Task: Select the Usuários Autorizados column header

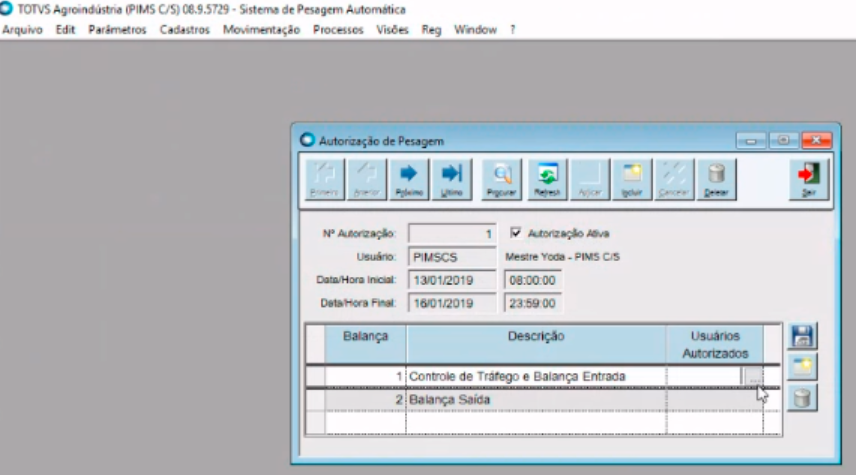Action: point(715,345)
